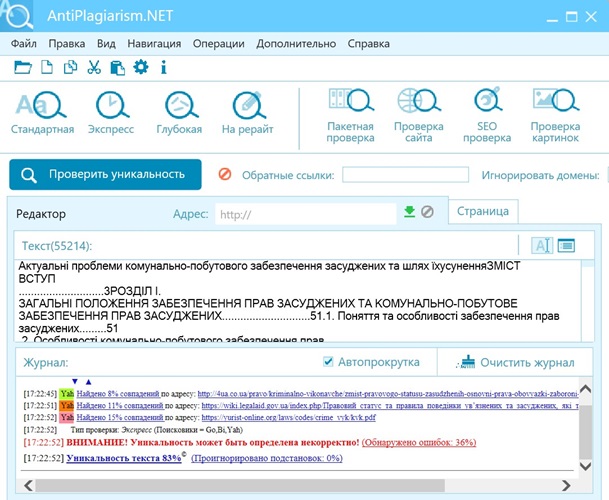Launch Проверка сайта
Image resolution: width=609 pixels, height=500 pixels.
[419, 115]
